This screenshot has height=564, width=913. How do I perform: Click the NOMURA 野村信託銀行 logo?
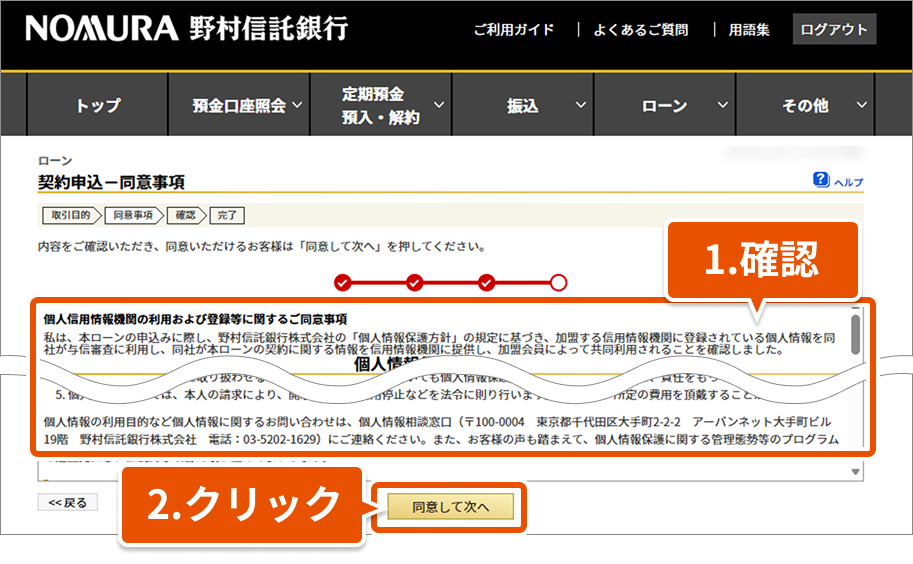tap(186, 29)
